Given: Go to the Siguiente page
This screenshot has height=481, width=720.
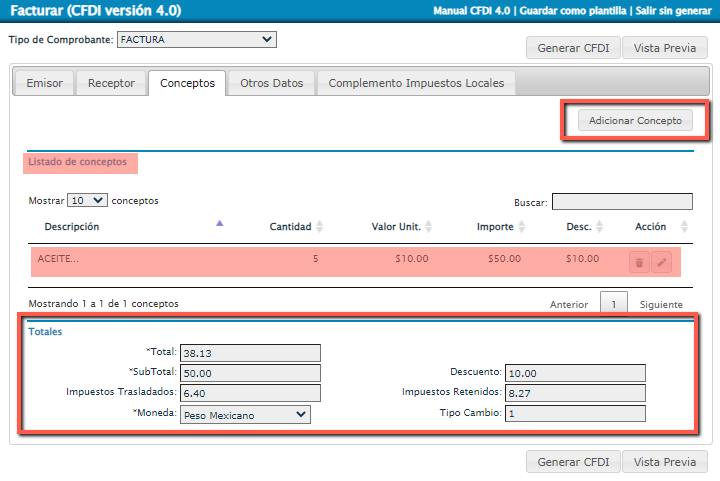Looking at the screenshot, I should point(661,305).
